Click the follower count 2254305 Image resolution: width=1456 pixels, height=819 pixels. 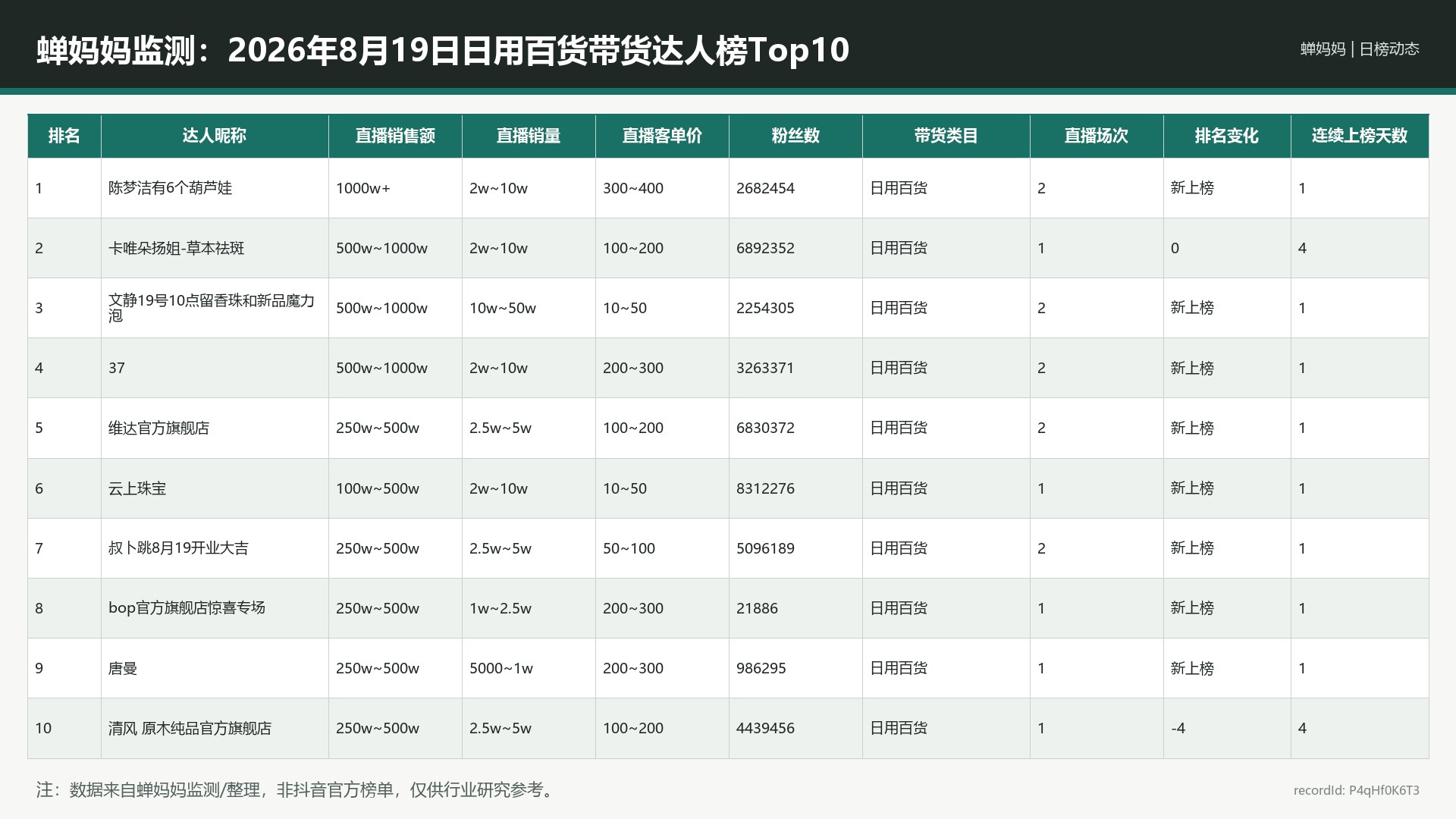(766, 308)
